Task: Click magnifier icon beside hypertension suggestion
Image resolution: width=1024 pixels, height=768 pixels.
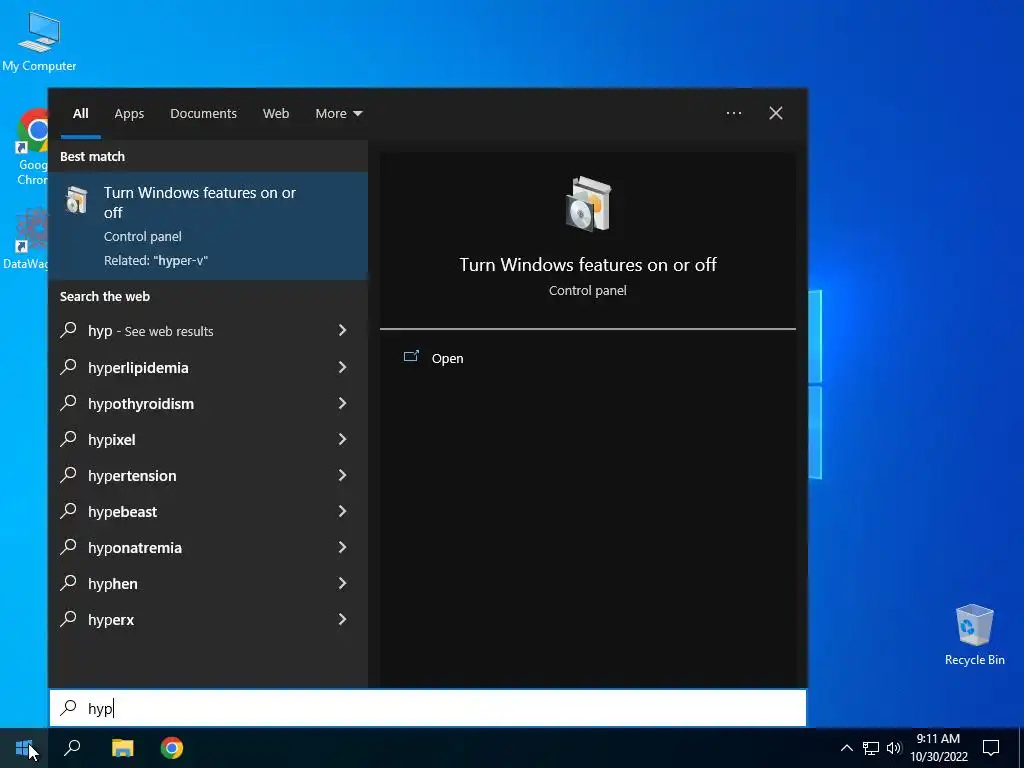Action: pos(69,474)
